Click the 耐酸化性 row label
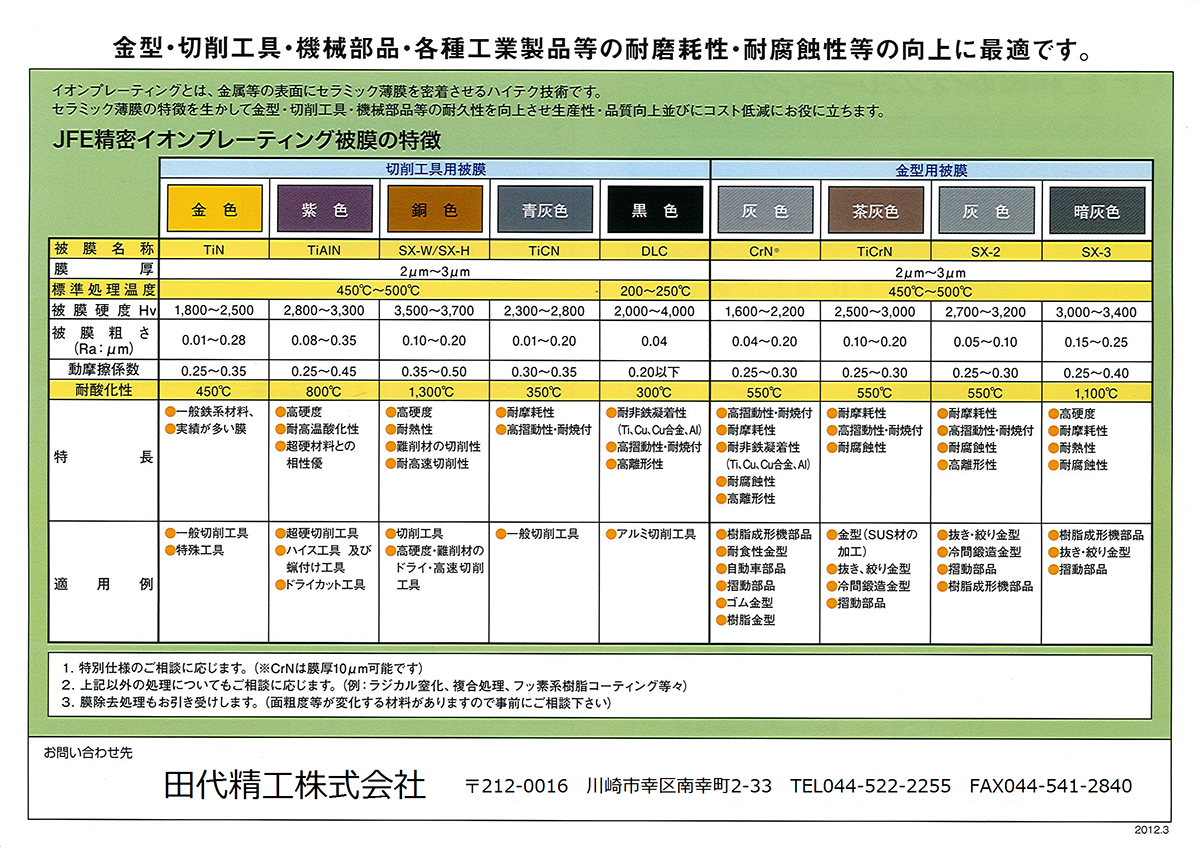The height and width of the screenshot is (847, 1200). pyautogui.click(x=104, y=391)
